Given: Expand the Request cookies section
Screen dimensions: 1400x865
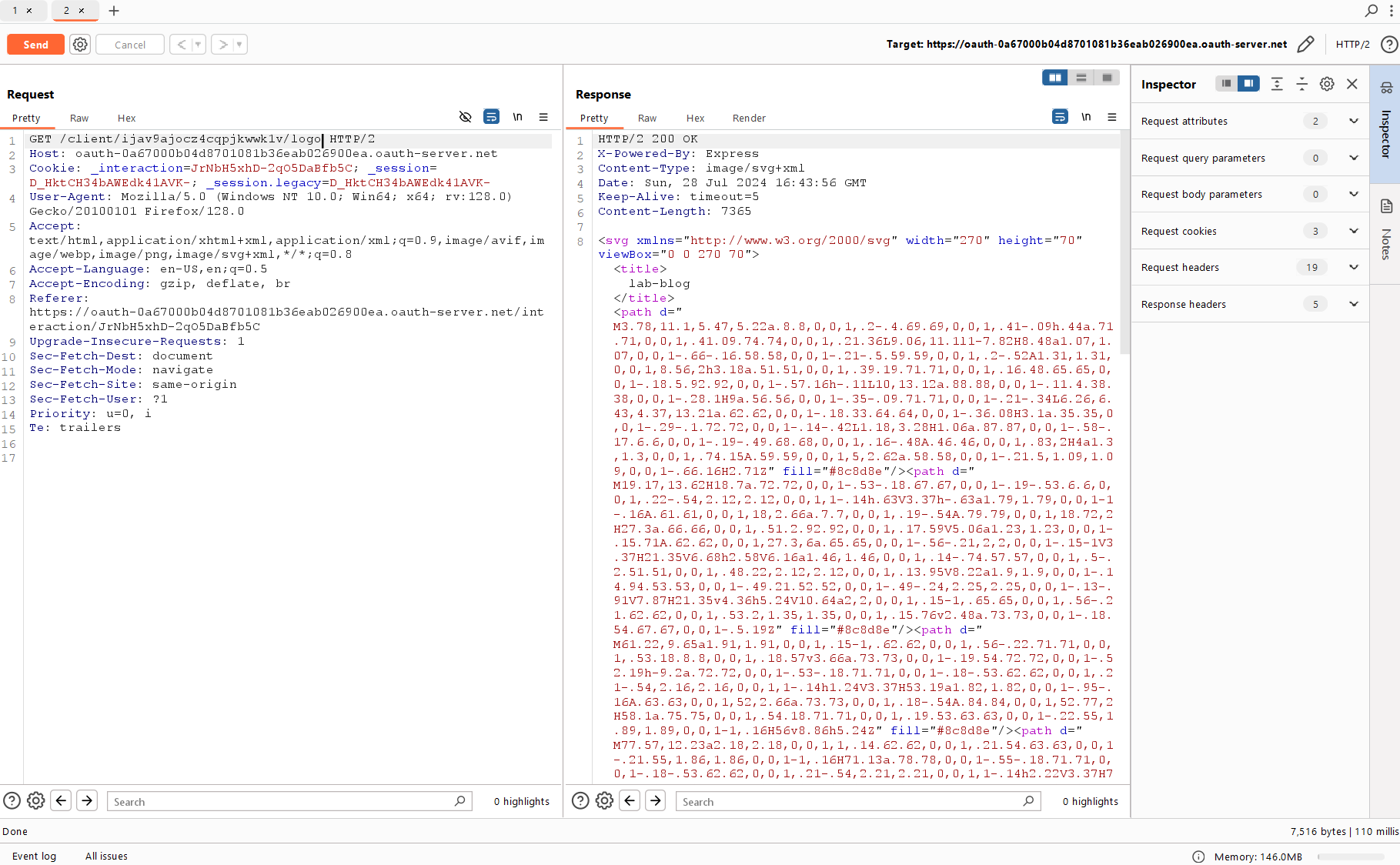Looking at the screenshot, I should coord(1353,231).
